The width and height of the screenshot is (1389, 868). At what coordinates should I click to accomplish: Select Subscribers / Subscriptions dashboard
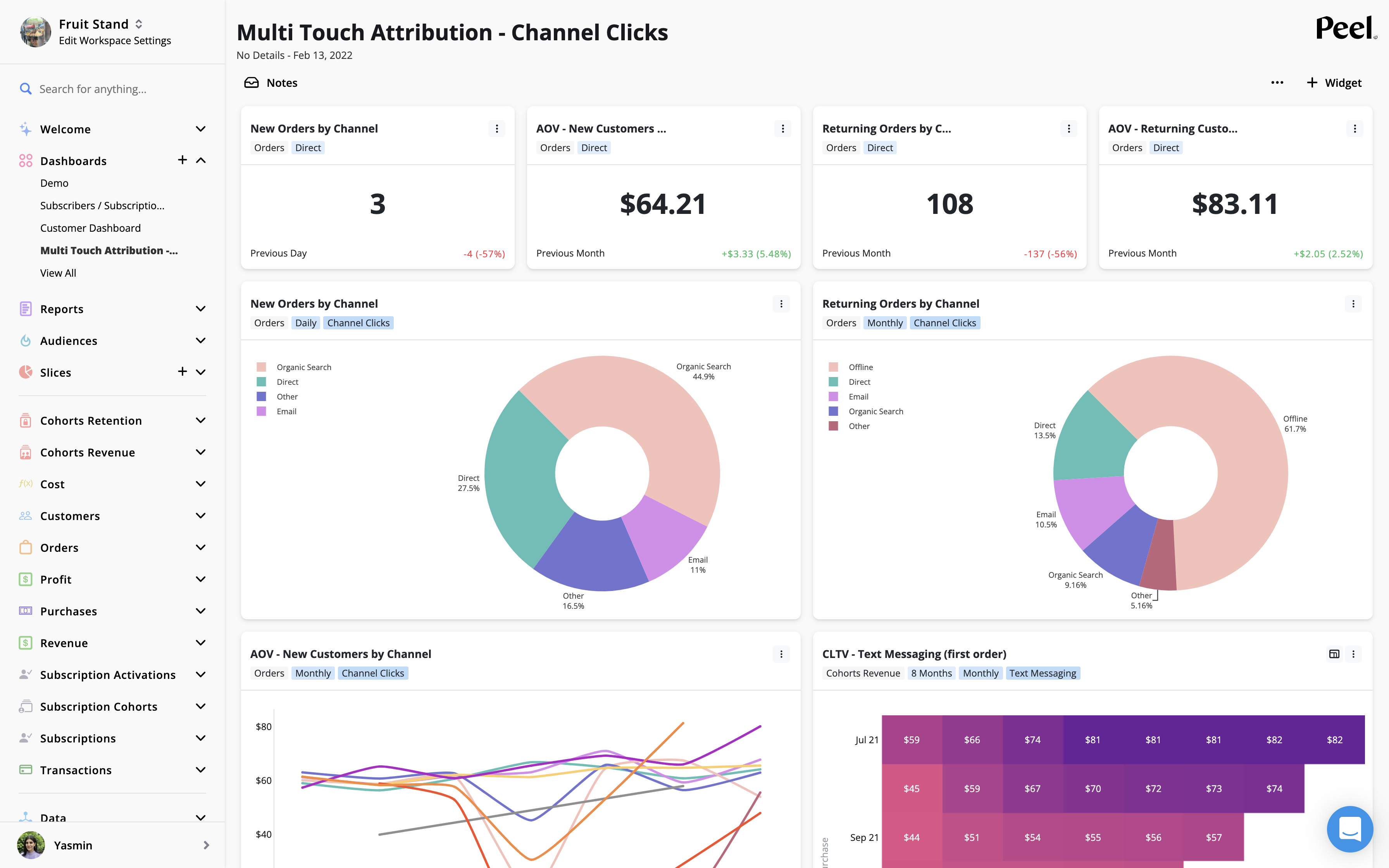[x=102, y=205]
